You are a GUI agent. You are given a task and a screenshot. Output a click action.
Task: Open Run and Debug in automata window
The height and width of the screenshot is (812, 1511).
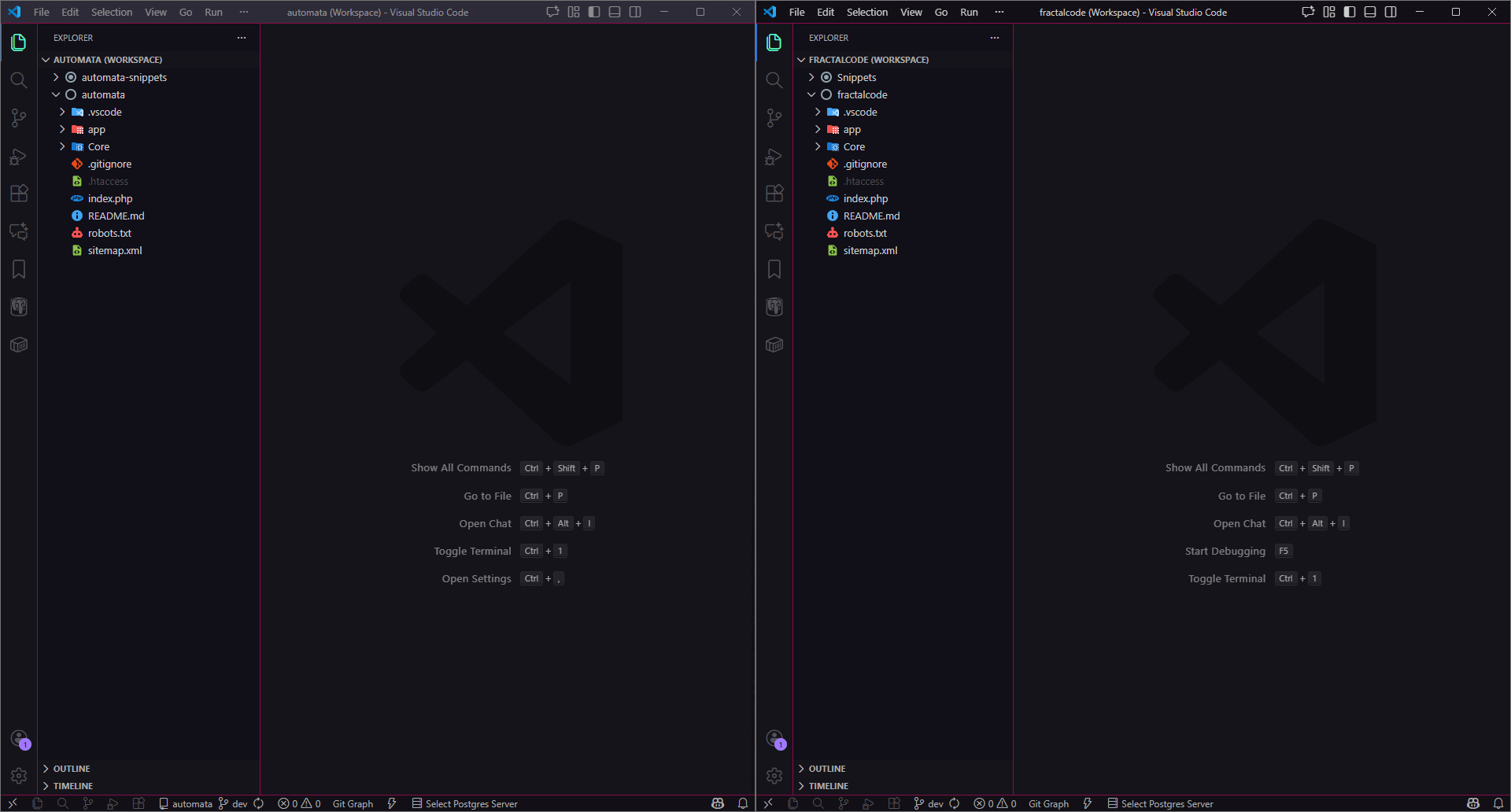(19, 156)
